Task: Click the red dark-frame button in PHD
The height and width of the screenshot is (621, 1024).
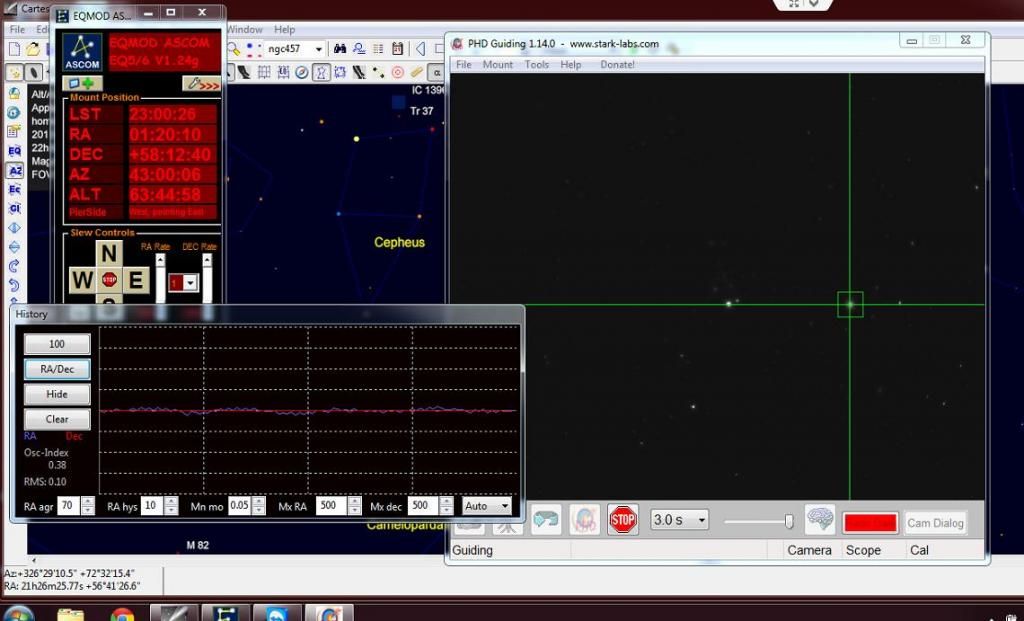Action: click(x=871, y=522)
